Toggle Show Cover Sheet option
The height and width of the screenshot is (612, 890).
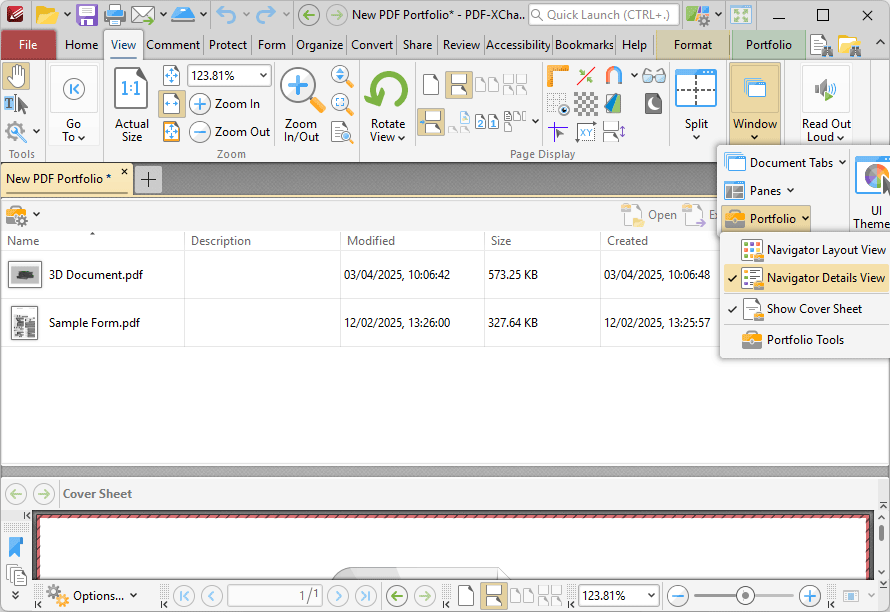click(806, 309)
